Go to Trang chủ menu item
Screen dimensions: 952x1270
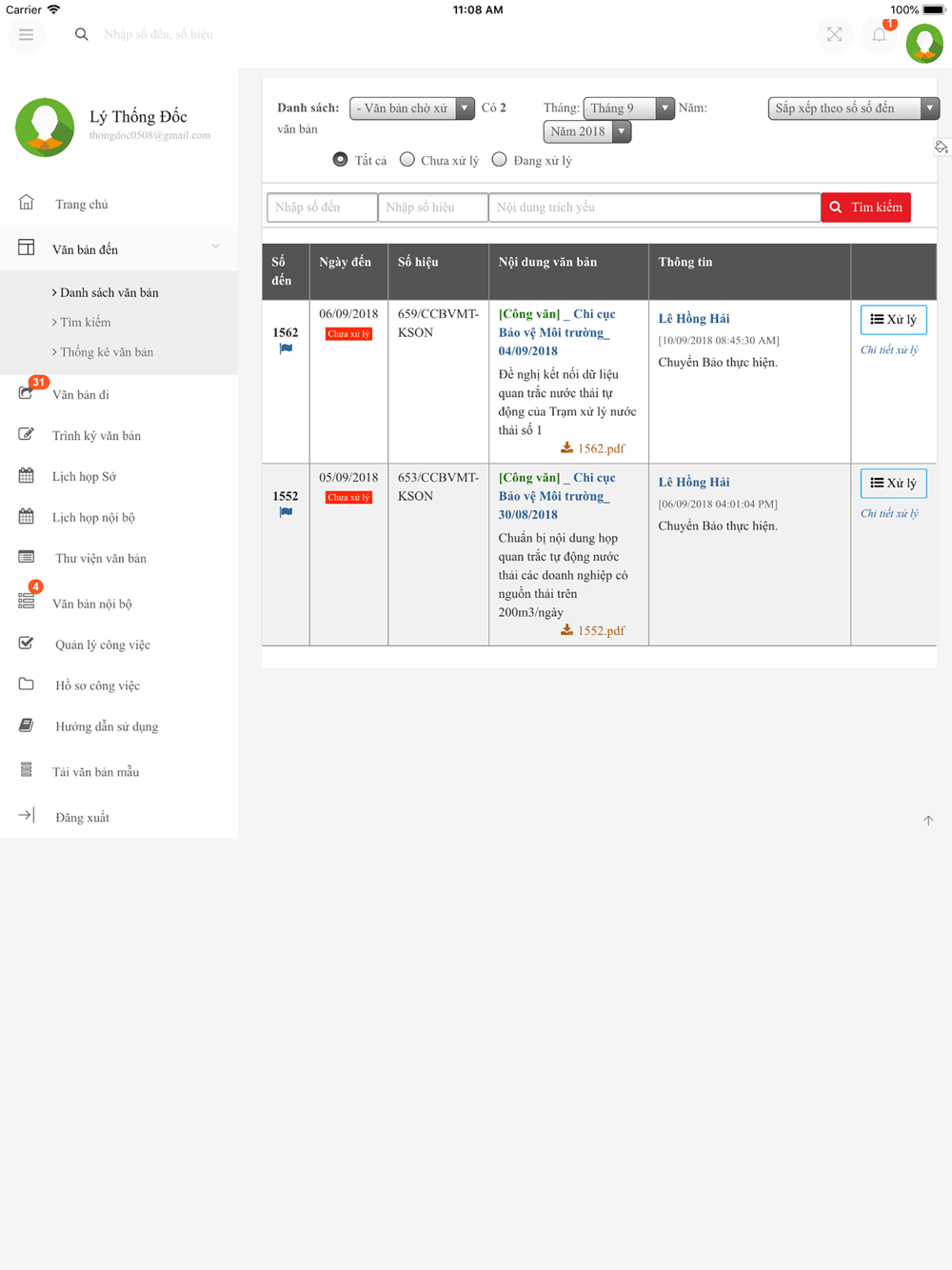[82, 204]
